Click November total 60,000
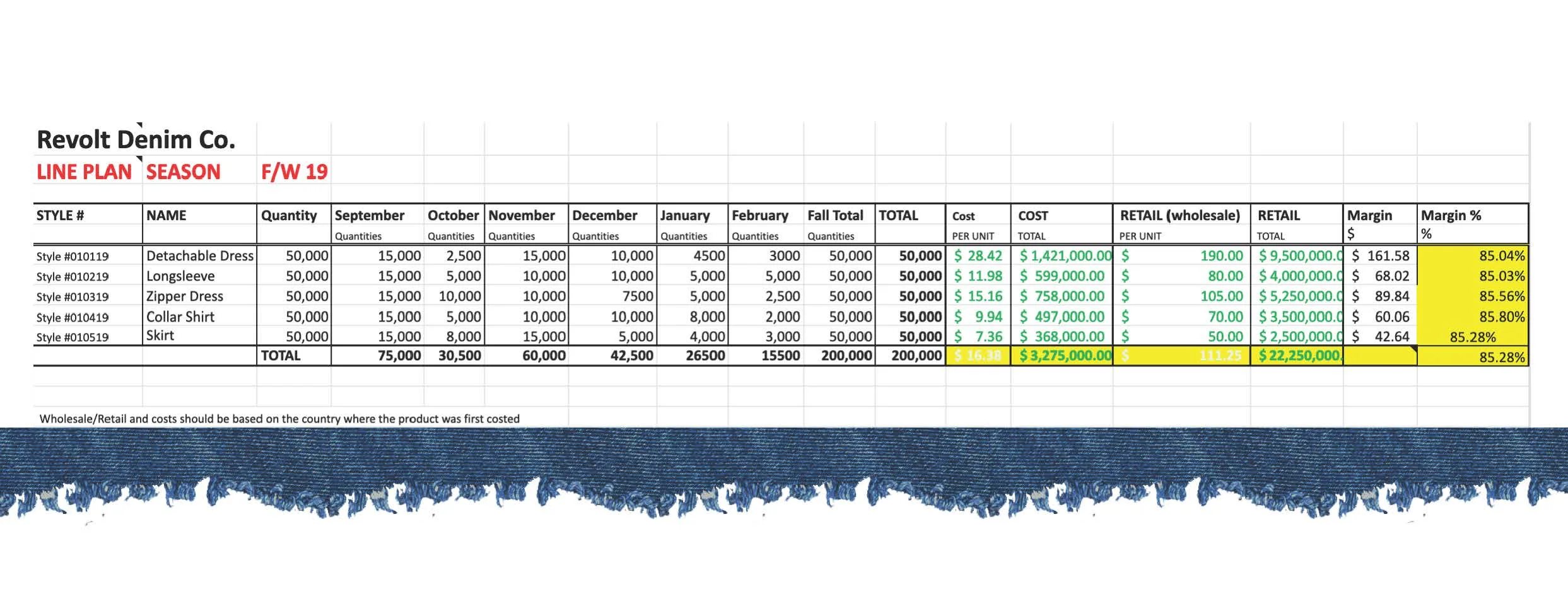 [x=544, y=356]
